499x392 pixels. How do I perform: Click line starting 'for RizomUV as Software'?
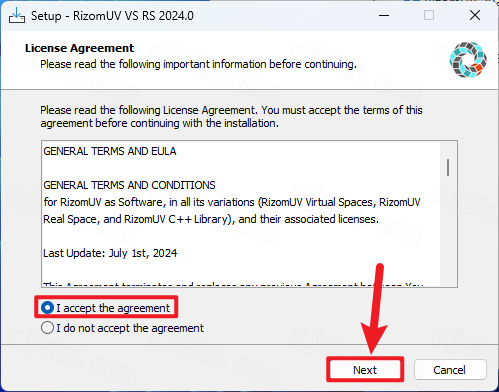click(x=232, y=202)
